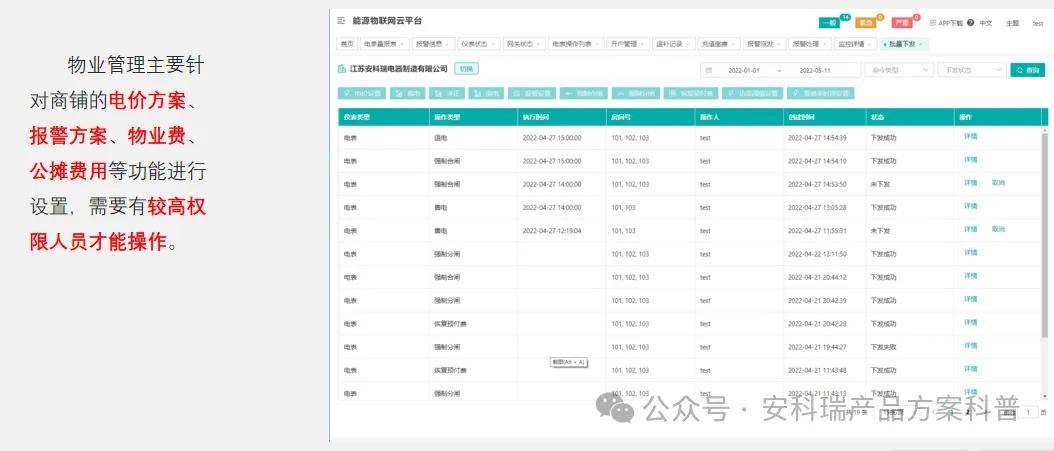Open 详情 for row created 2022-04-21 20:44:12

click(x=971, y=276)
